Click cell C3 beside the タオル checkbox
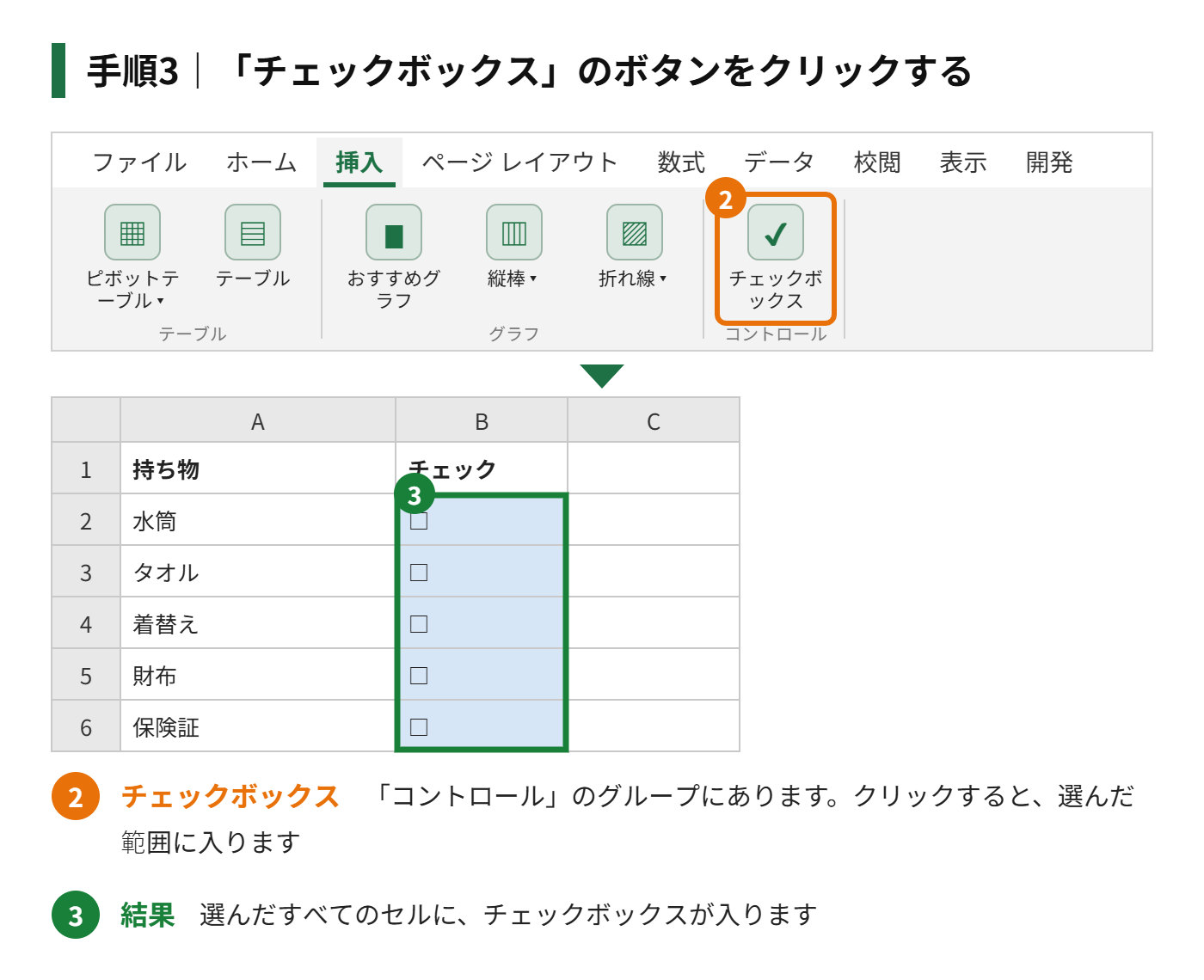The image size is (1204, 980). 654,572
